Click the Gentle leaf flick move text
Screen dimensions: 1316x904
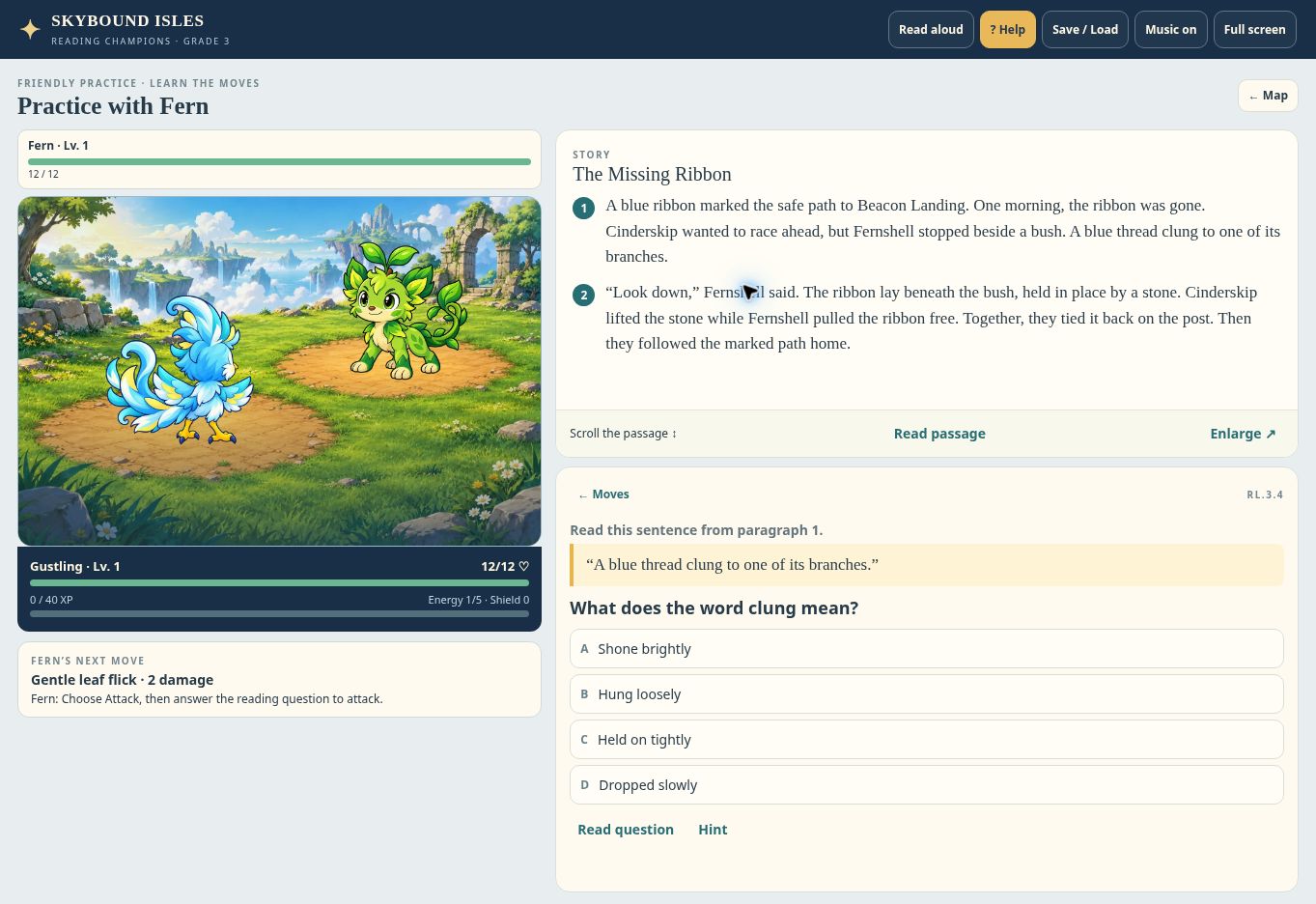(122, 680)
